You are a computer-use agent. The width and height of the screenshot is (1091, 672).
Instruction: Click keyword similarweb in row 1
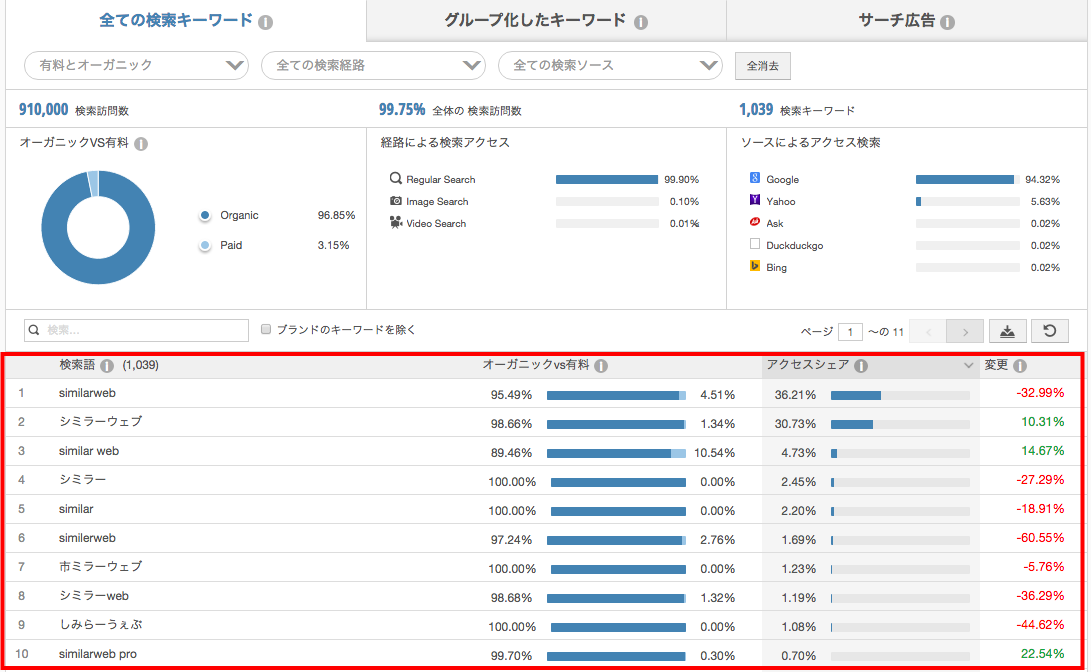tap(87, 393)
